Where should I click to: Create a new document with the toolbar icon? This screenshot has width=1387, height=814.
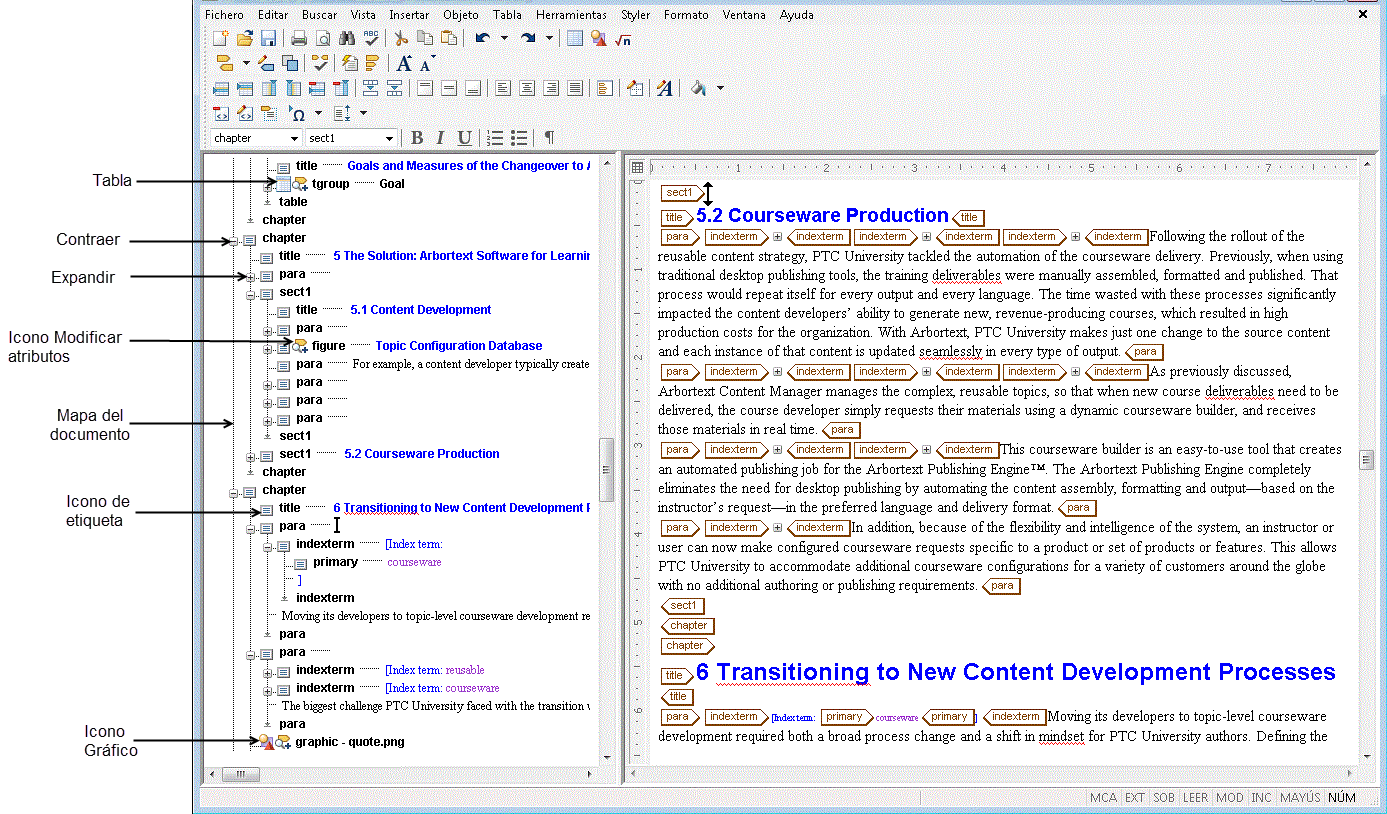[221, 39]
